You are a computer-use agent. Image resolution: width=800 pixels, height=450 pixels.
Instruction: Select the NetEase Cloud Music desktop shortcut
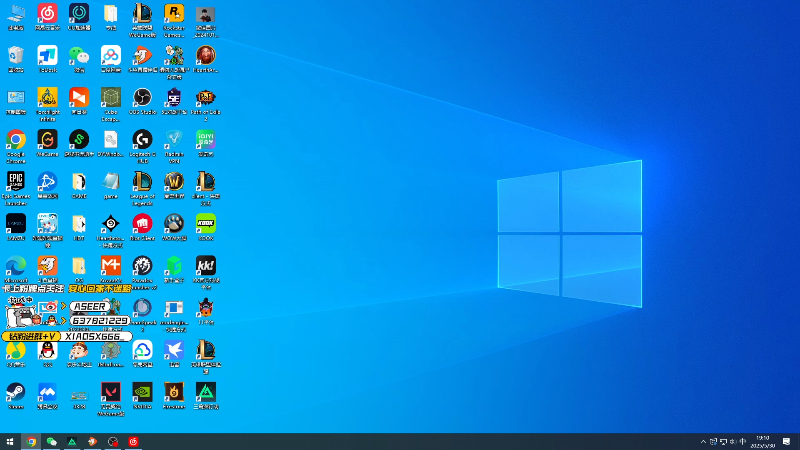[x=47, y=17]
